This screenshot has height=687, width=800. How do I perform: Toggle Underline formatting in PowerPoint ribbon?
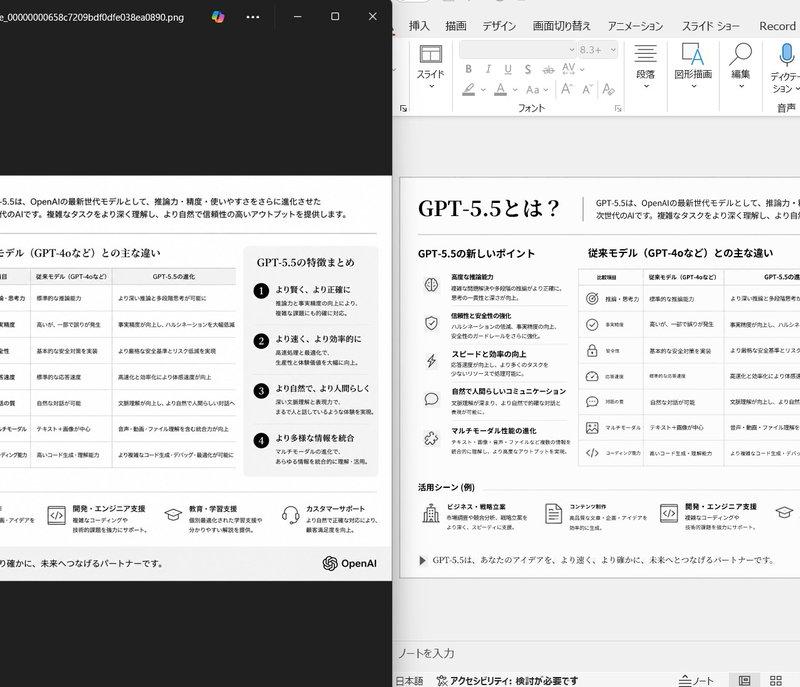coord(508,69)
